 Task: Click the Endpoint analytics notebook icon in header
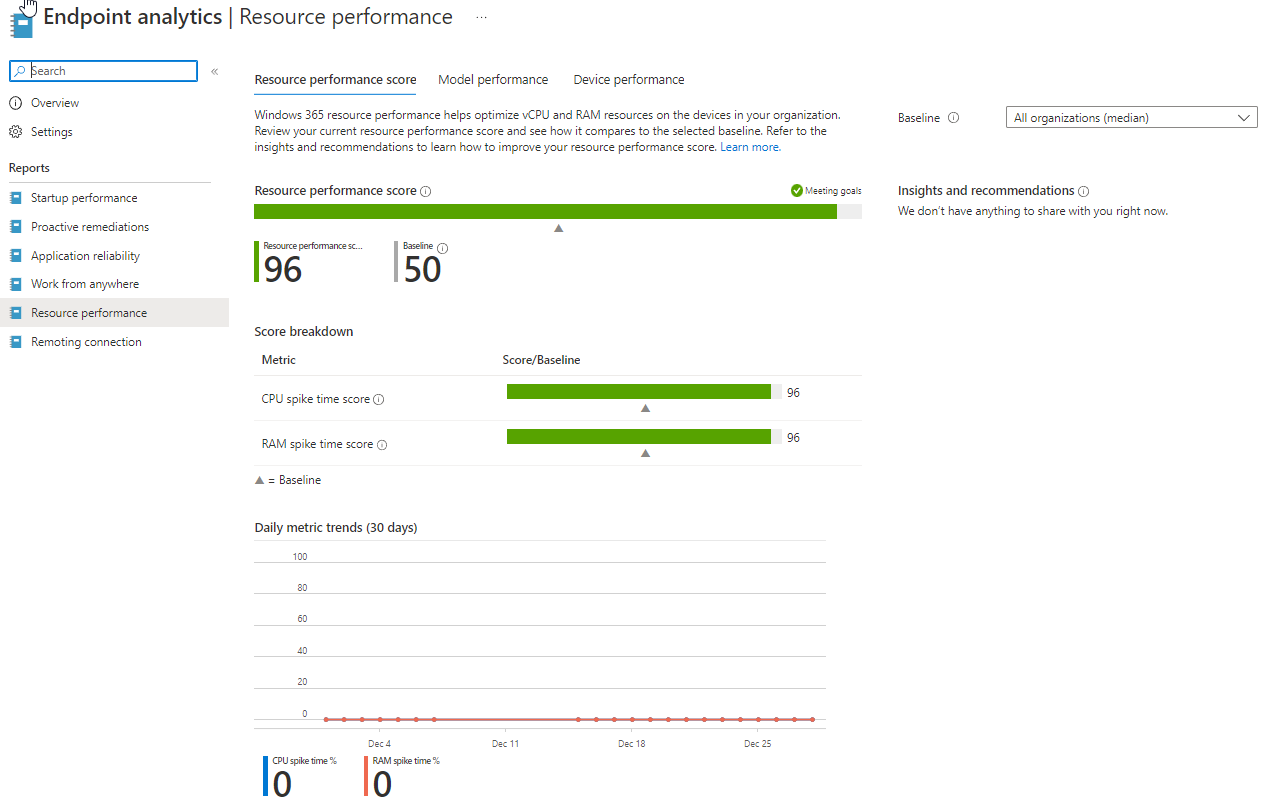[21, 23]
